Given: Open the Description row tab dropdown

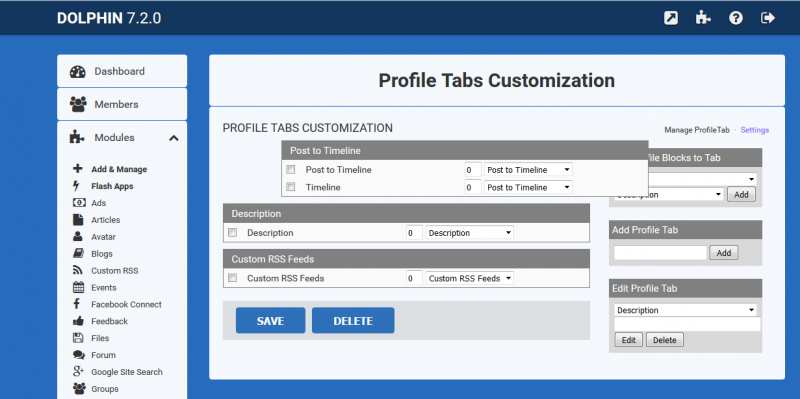Looking at the screenshot, I should (x=470, y=233).
